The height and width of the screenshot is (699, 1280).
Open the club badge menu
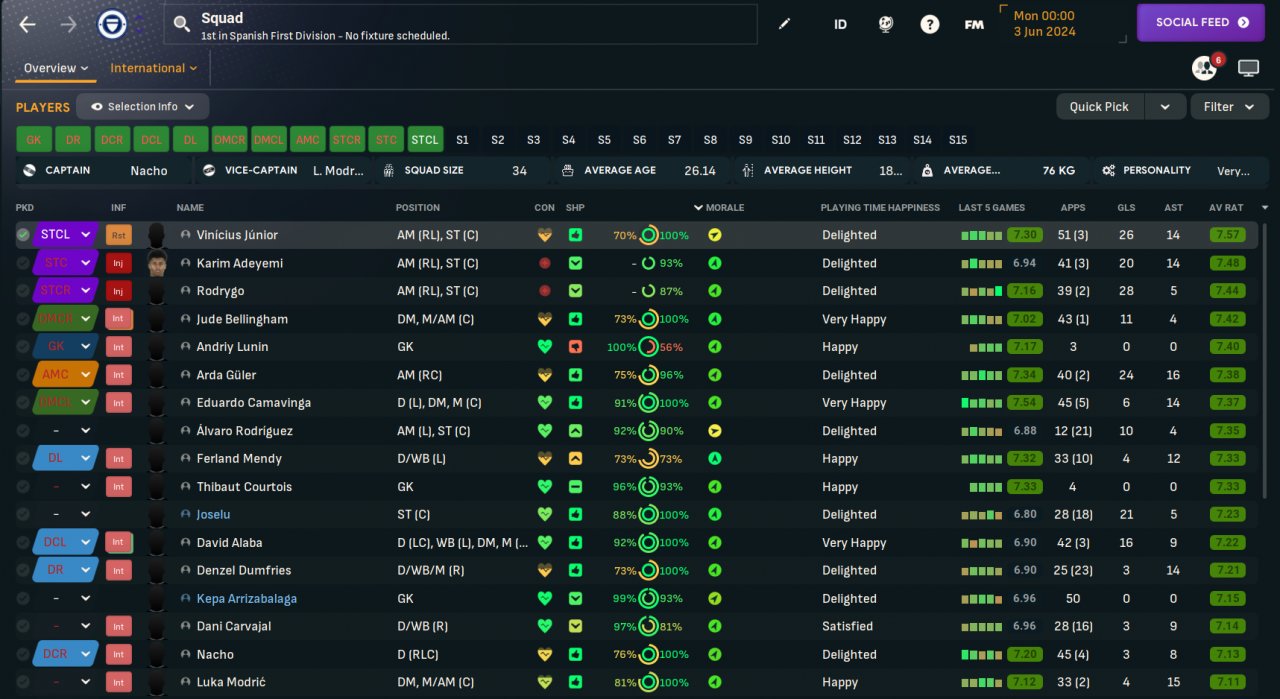[x=112, y=24]
